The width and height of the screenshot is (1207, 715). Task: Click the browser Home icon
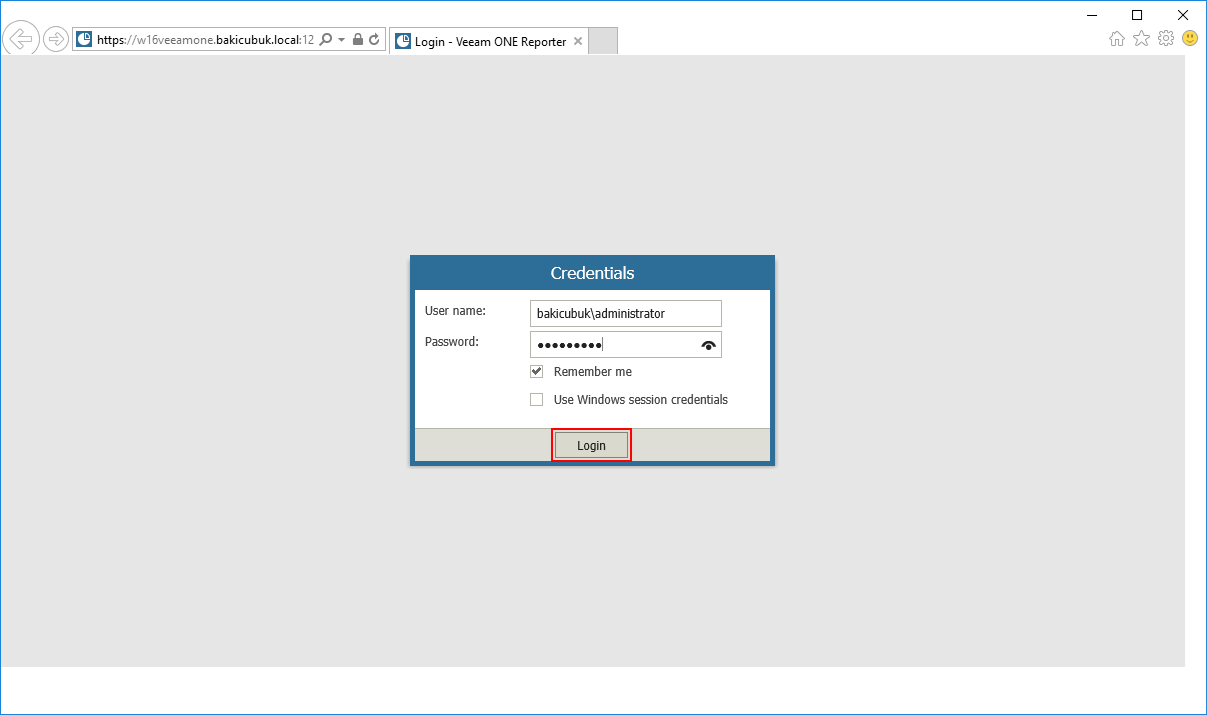(x=1117, y=39)
